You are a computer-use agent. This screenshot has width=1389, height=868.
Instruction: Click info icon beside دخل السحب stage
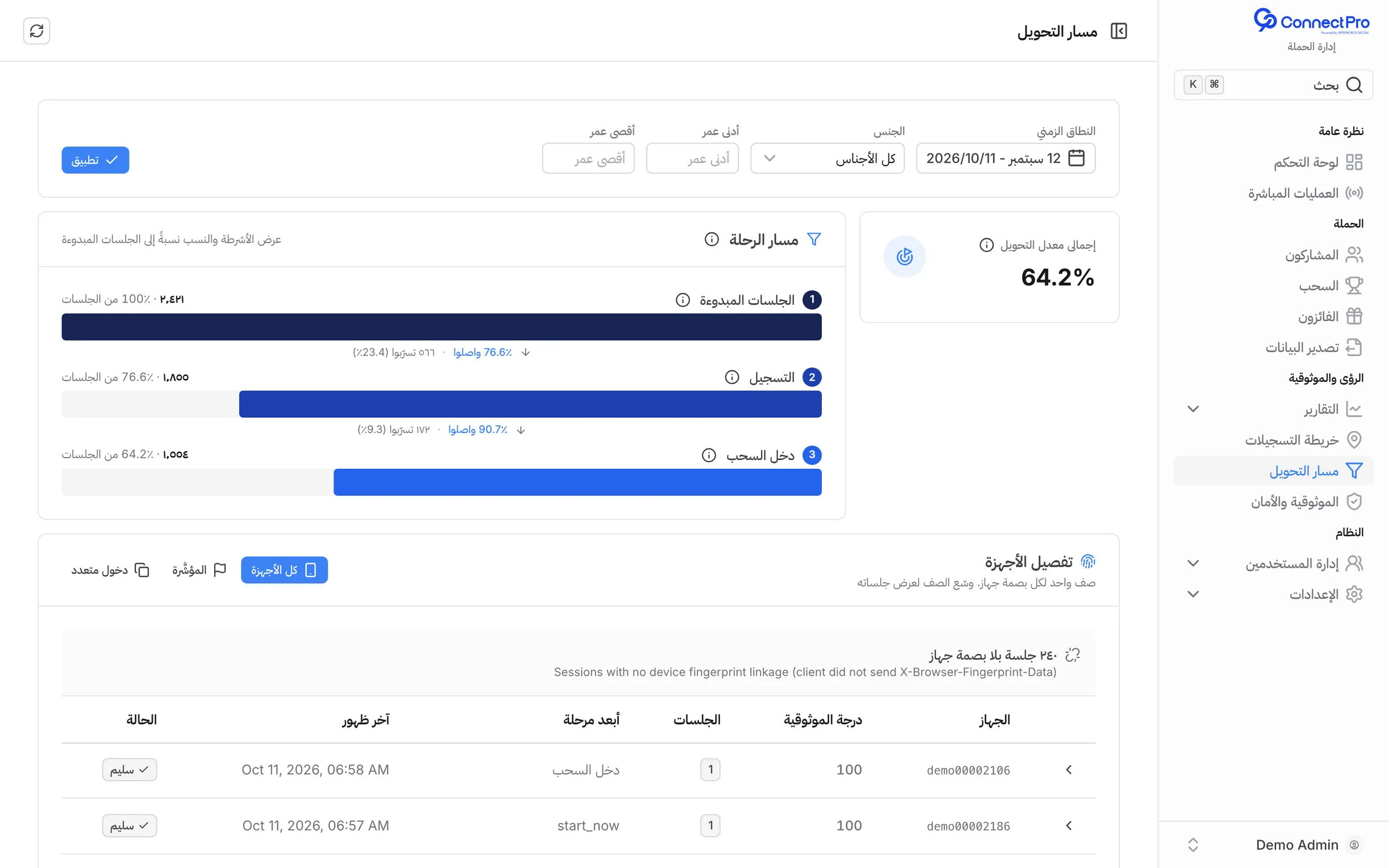point(709,455)
